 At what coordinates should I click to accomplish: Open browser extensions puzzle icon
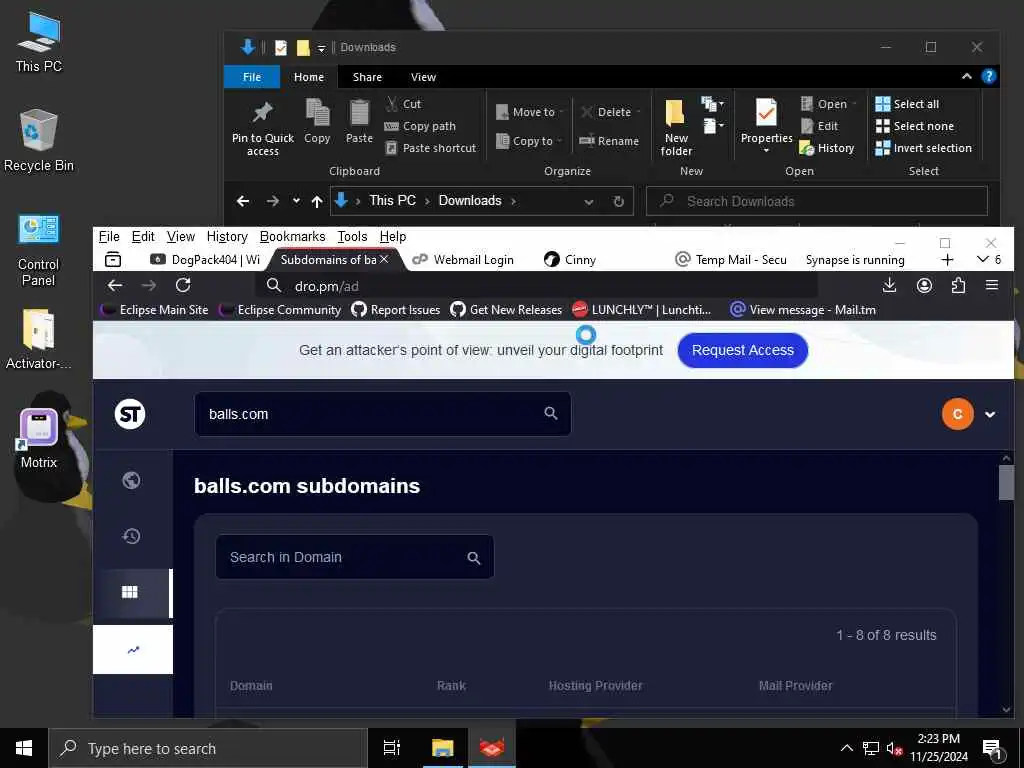coord(958,285)
